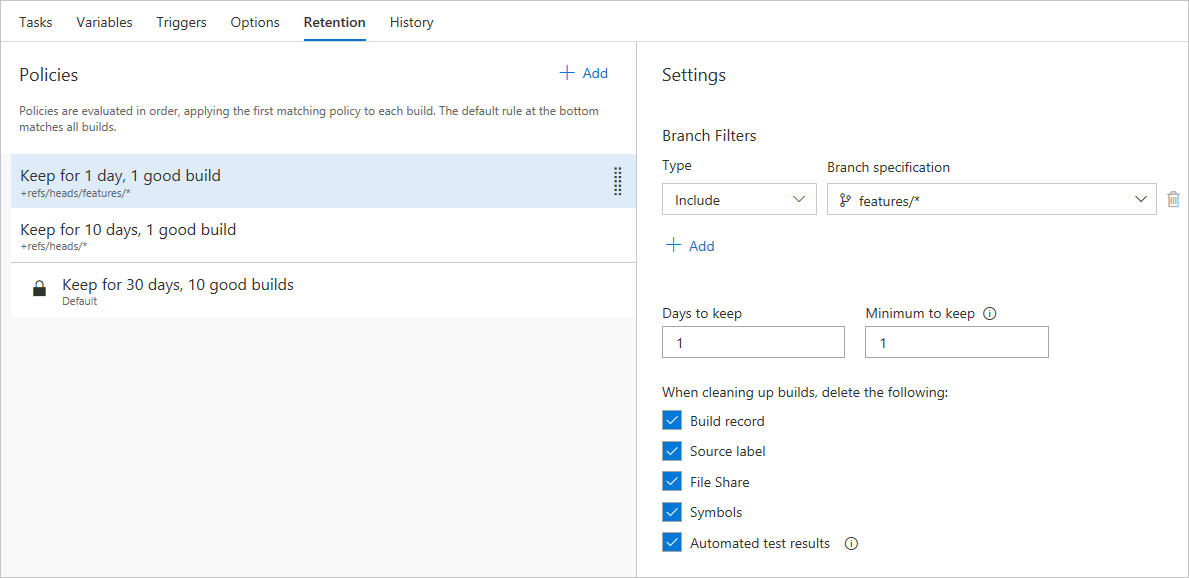Click the Minimum to keep input field
This screenshot has height=578, width=1189.
957,342
